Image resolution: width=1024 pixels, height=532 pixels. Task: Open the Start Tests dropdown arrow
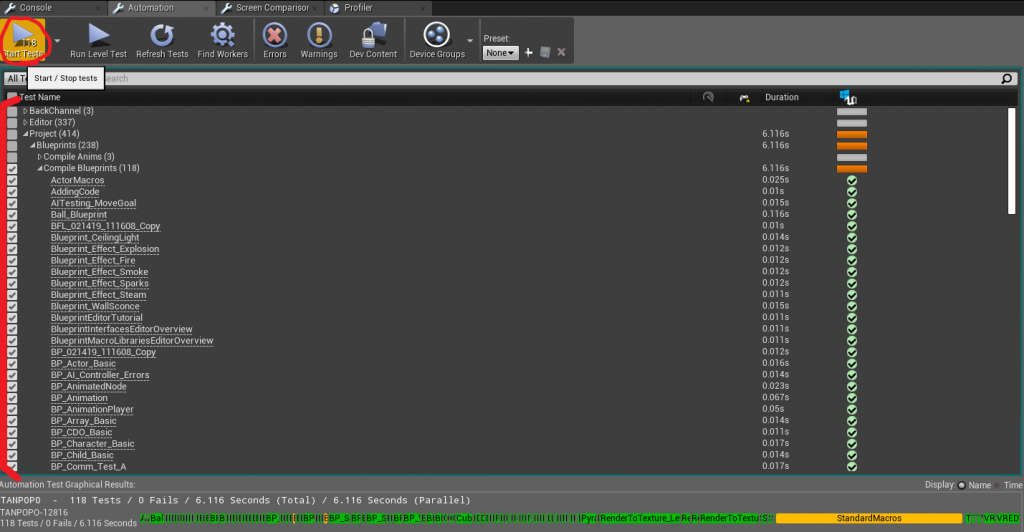(57, 40)
